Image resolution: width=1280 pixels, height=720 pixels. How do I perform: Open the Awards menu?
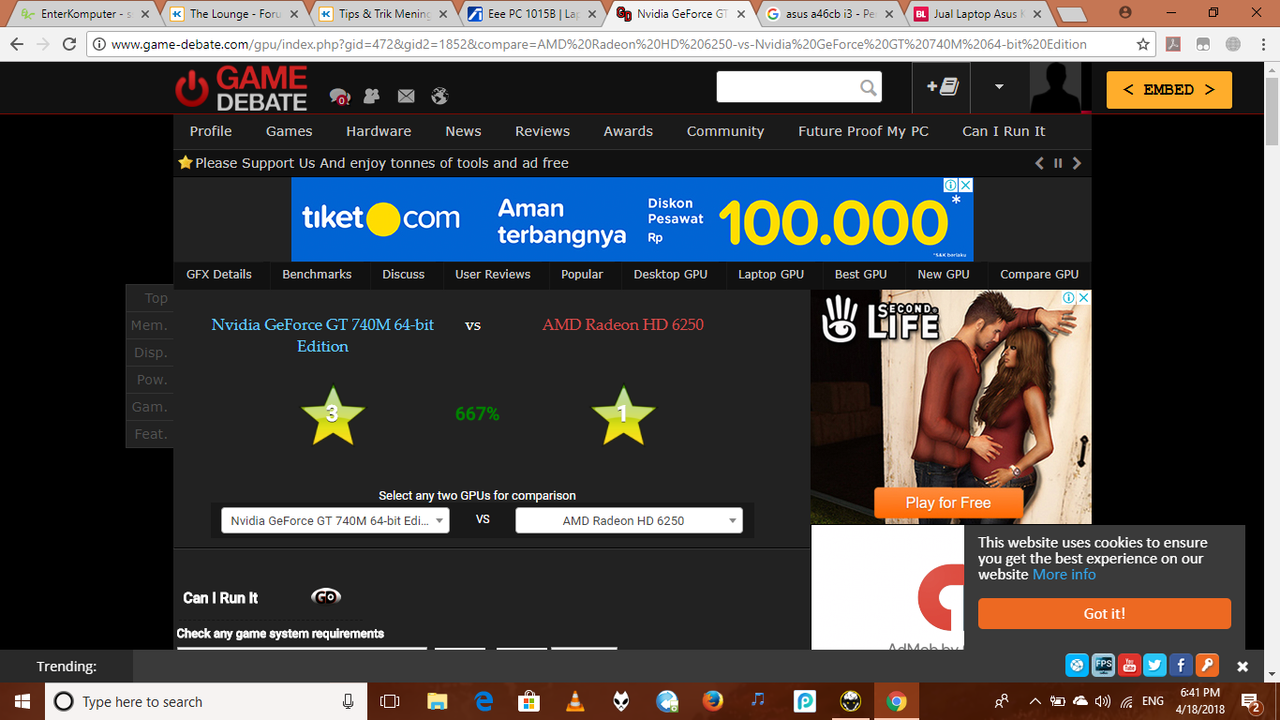628,131
